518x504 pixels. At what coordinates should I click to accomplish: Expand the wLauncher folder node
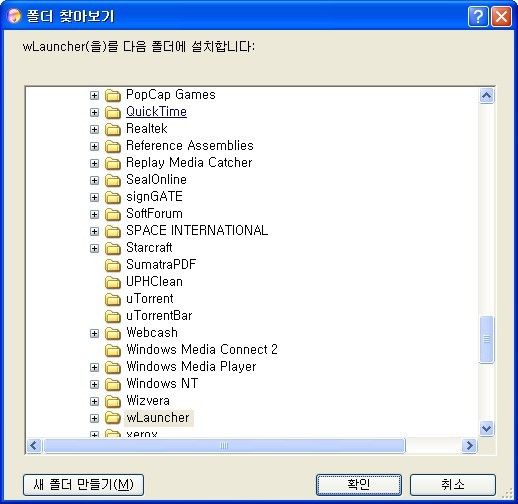pos(94,419)
